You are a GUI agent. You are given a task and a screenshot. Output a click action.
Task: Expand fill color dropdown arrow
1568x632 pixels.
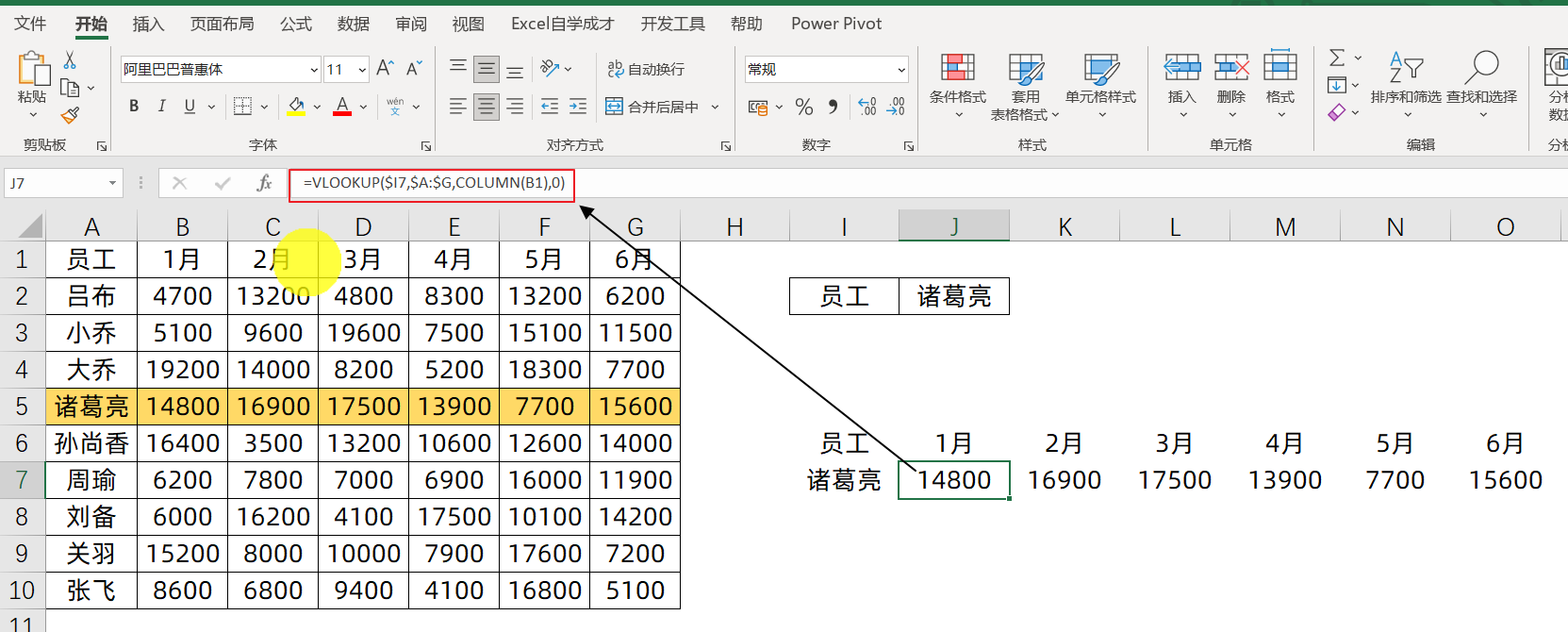[x=318, y=107]
